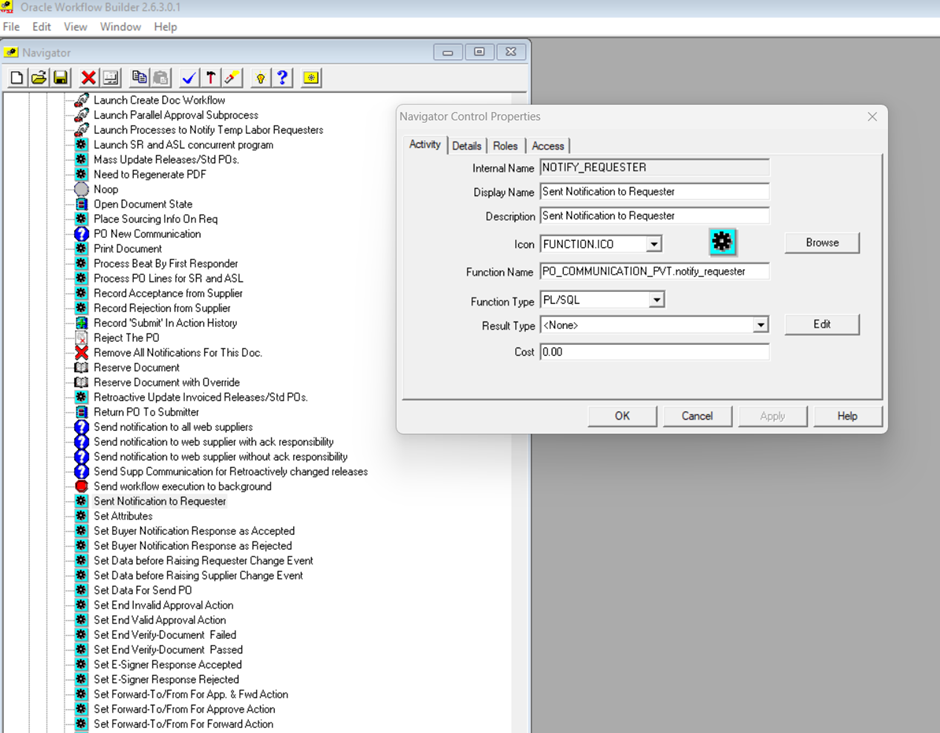Click the Open folder toolbar icon
This screenshot has width=940, height=733.
(39, 78)
